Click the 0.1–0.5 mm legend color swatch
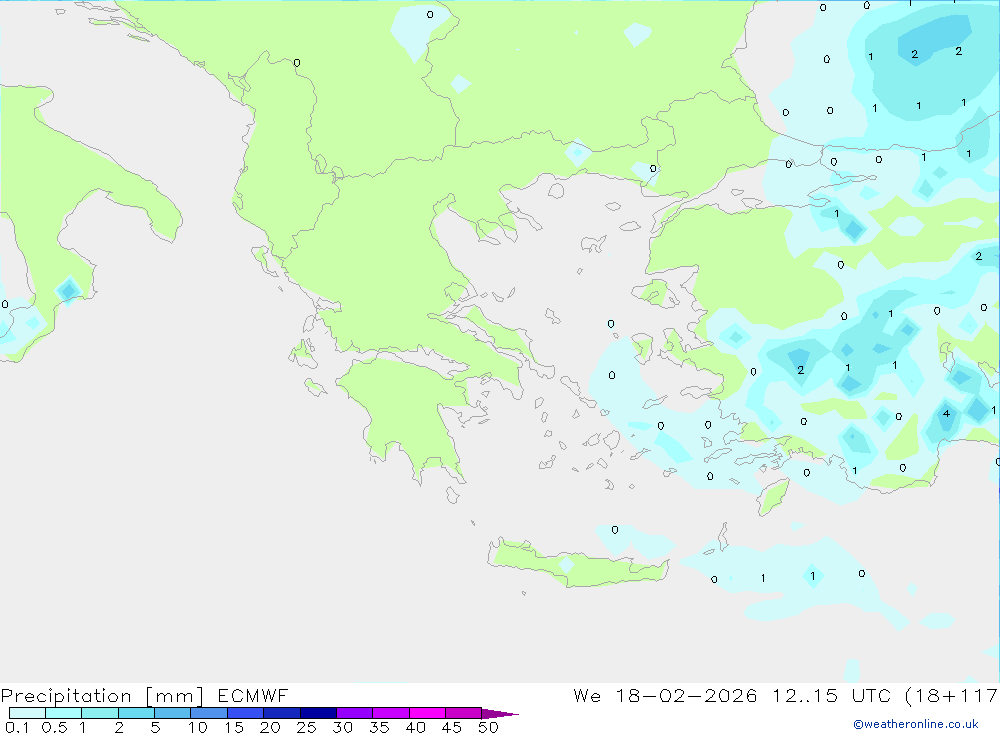Viewport: 1000px width, 733px height. coord(27,713)
